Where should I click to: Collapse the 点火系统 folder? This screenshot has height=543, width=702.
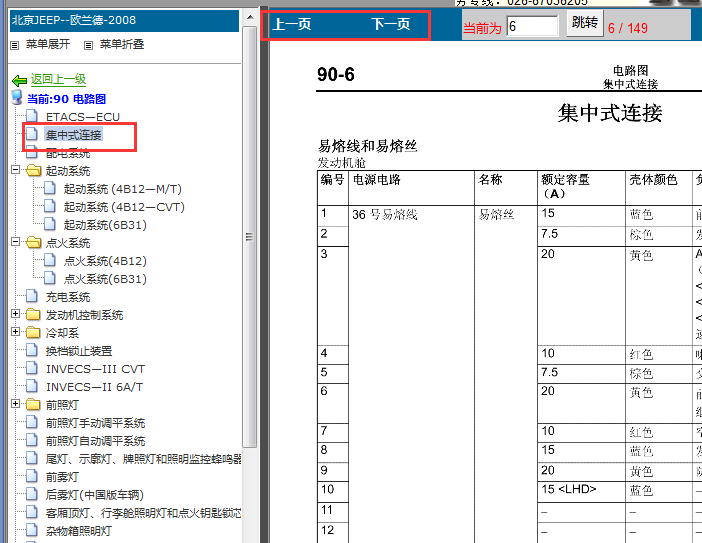tap(15, 242)
